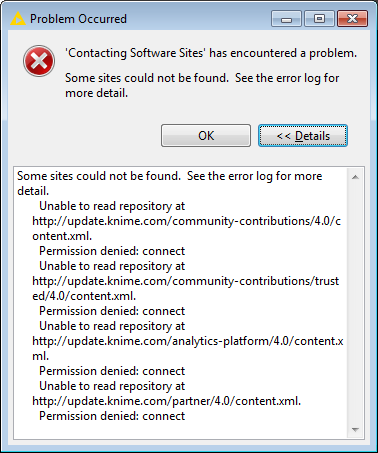Click the scrollbar down arrow in details
Screen dimensions: 378x453
pyautogui.click(x=355, y=430)
